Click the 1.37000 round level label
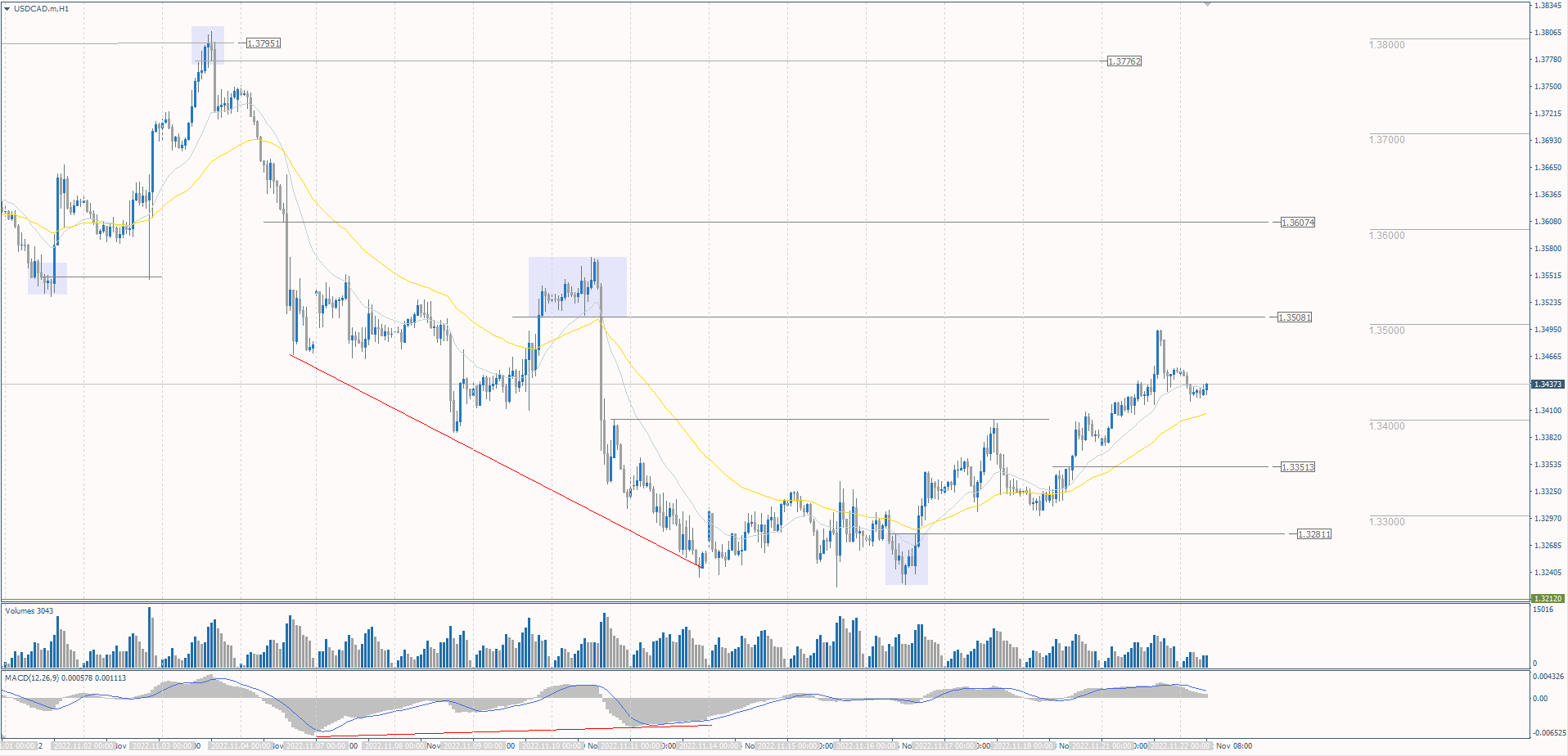1568x756 pixels. click(1387, 140)
